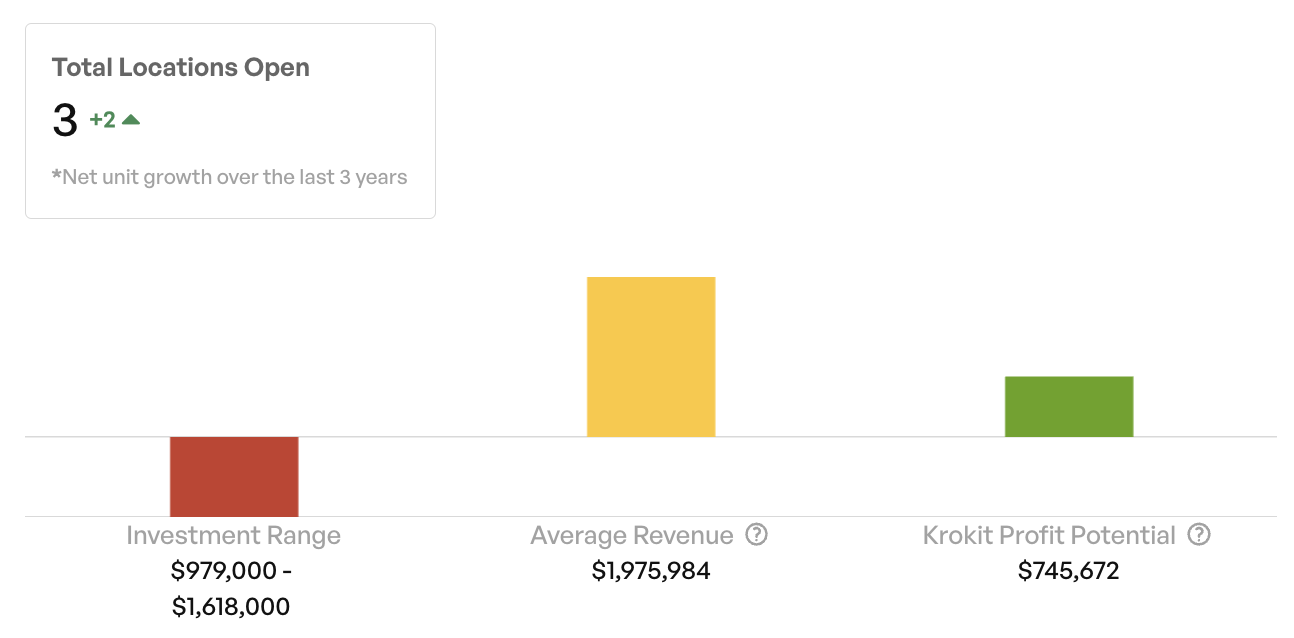The height and width of the screenshot is (638, 1294).
Task: Select the large number 3 locations count
Action: (64, 121)
